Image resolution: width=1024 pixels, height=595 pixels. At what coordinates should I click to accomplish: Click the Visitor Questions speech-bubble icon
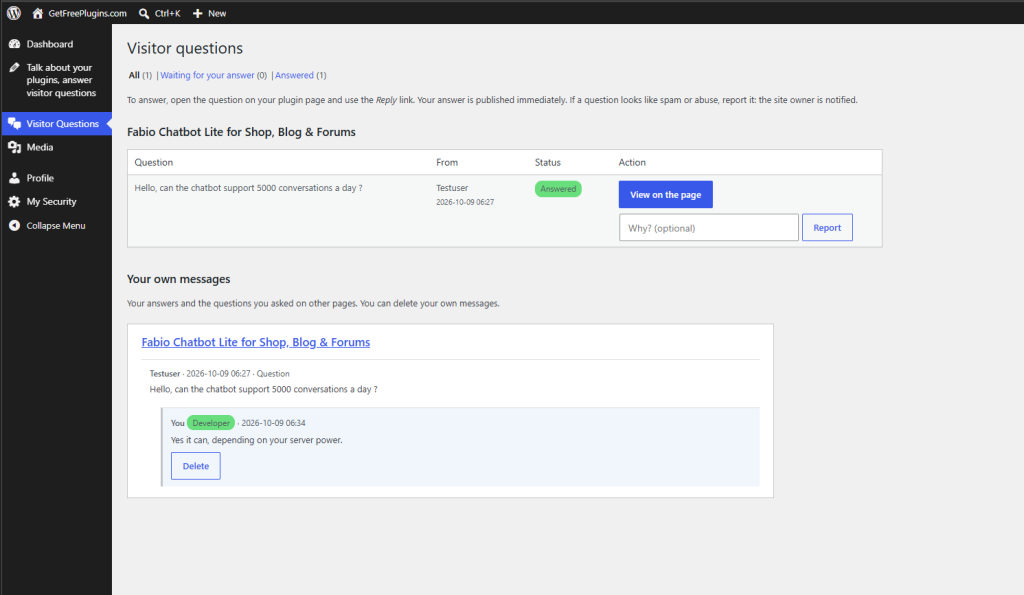[14, 123]
